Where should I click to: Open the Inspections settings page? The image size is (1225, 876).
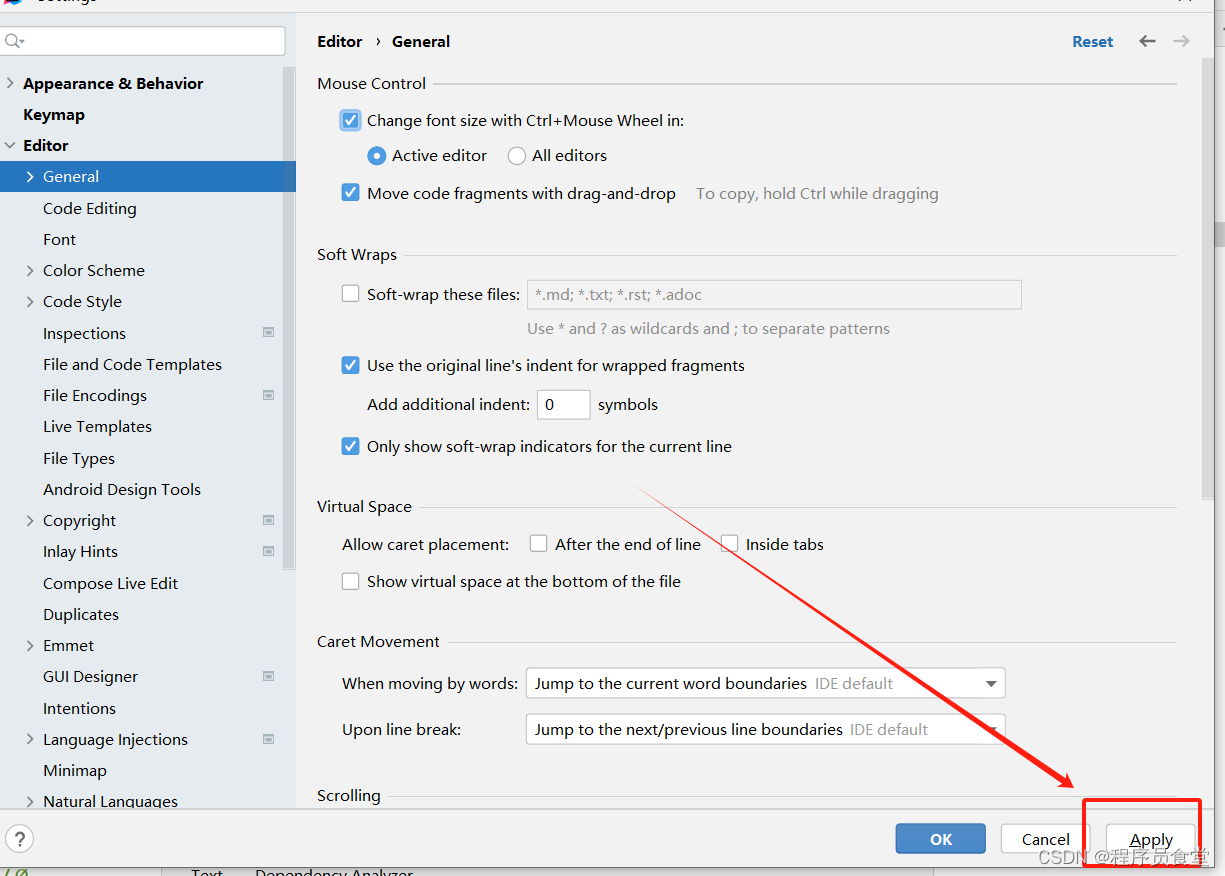point(84,333)
